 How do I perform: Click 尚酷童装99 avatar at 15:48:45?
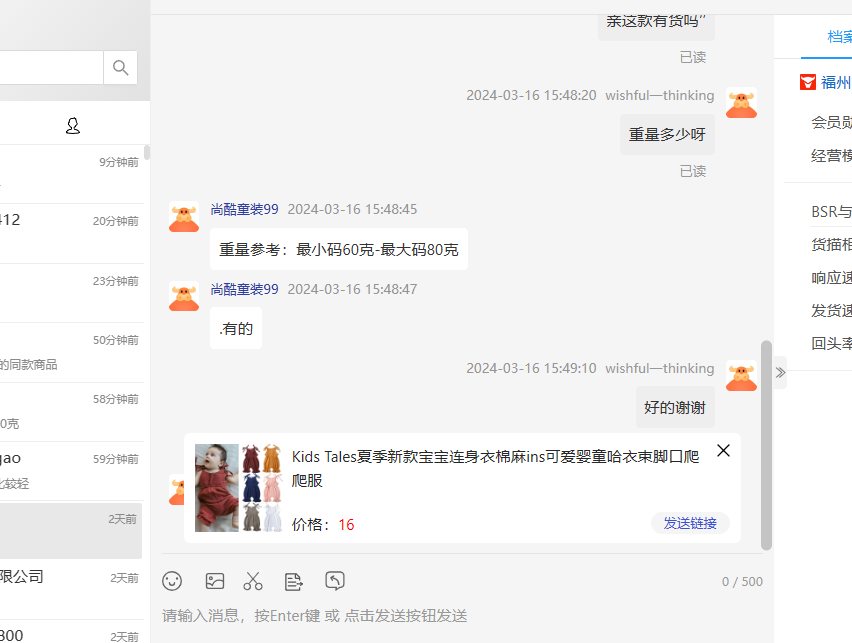tap(184, 217)
